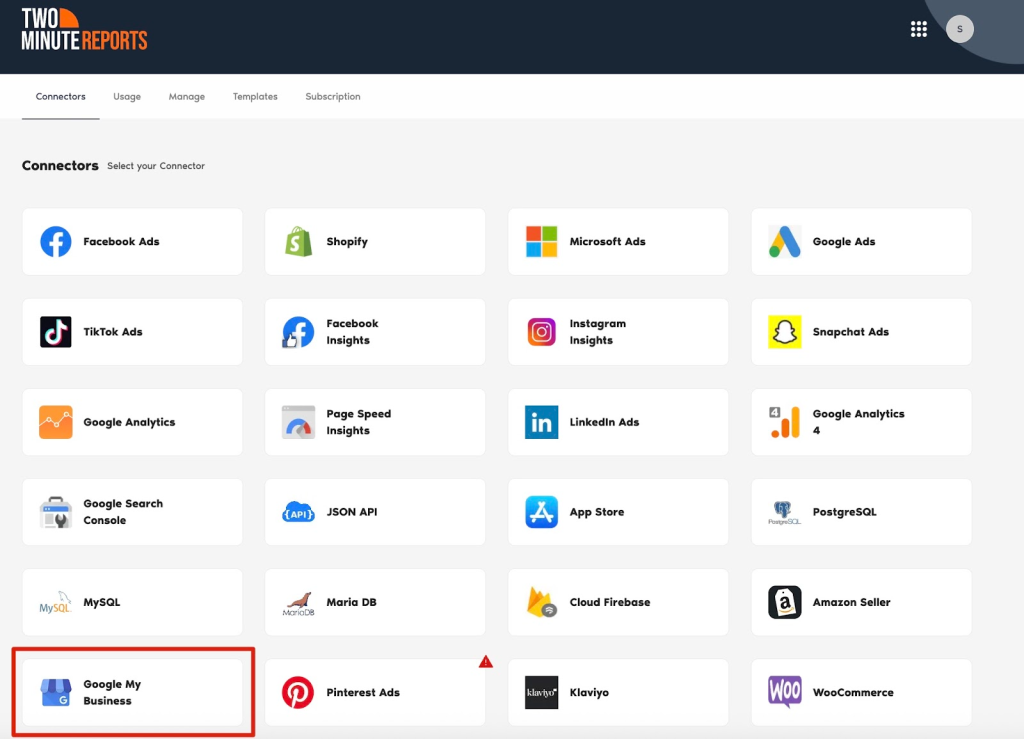The width and height of the screenshot is (1024, 739).
Task: Click the Google Analytics 4 label
Action: (858, 422)
